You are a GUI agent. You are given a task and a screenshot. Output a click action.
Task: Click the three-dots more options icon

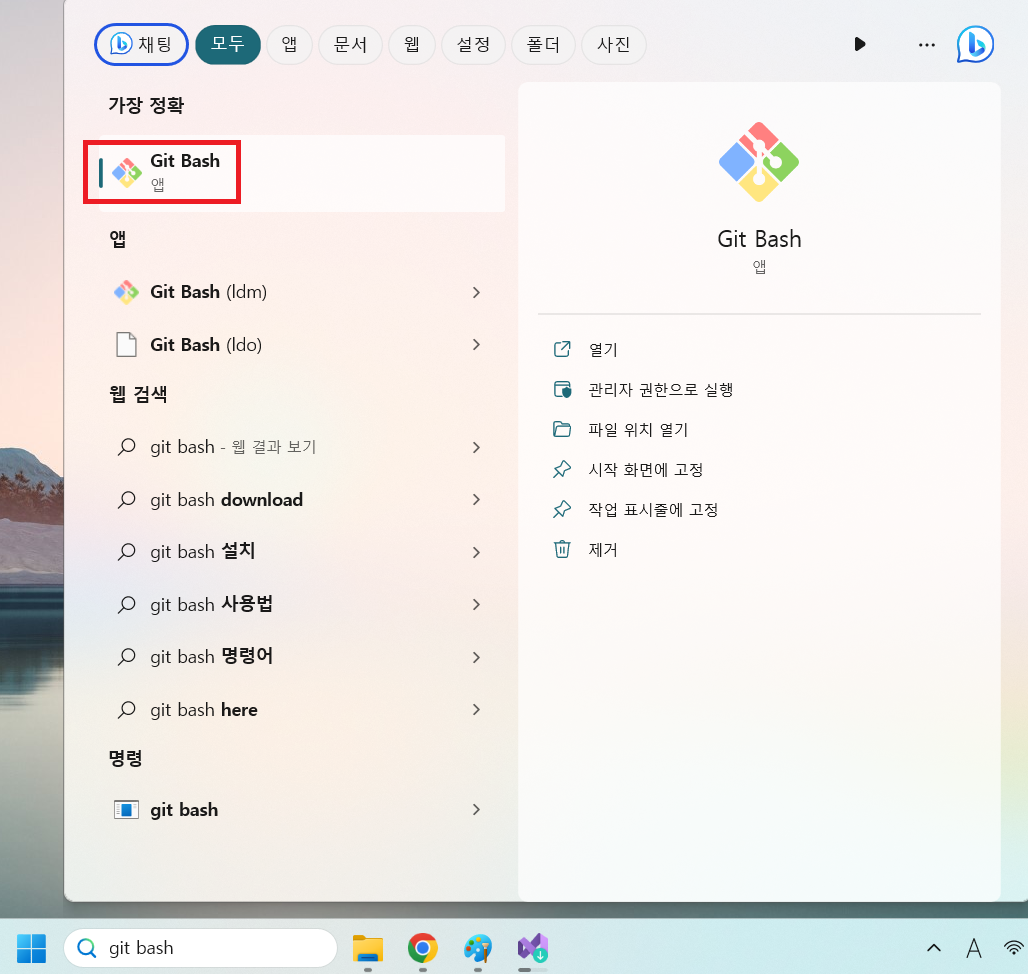click(926, 45)
